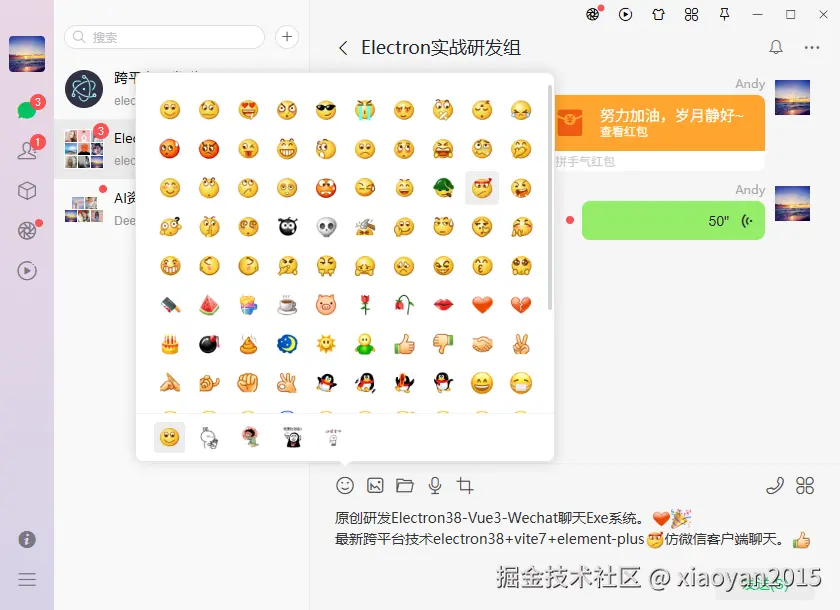Play the 50 second green voice message

[x=673, y=220]
